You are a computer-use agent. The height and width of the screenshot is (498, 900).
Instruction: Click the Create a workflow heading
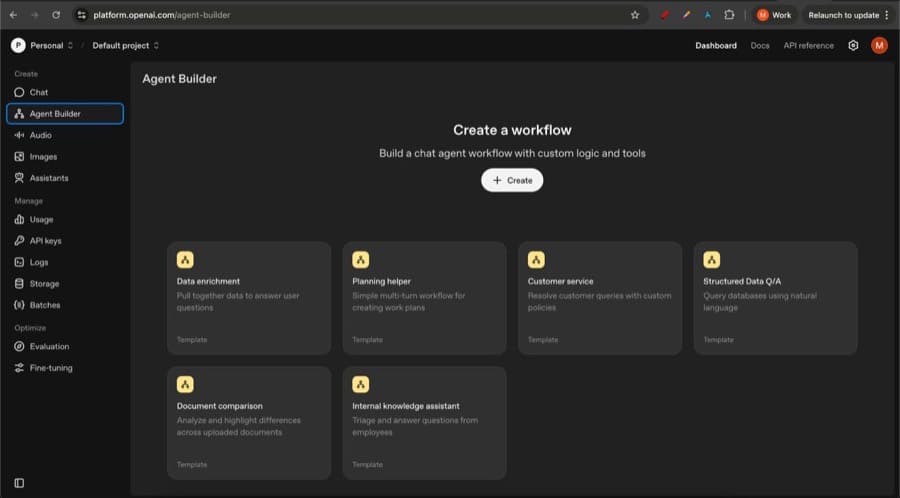(x=512, y=130)
